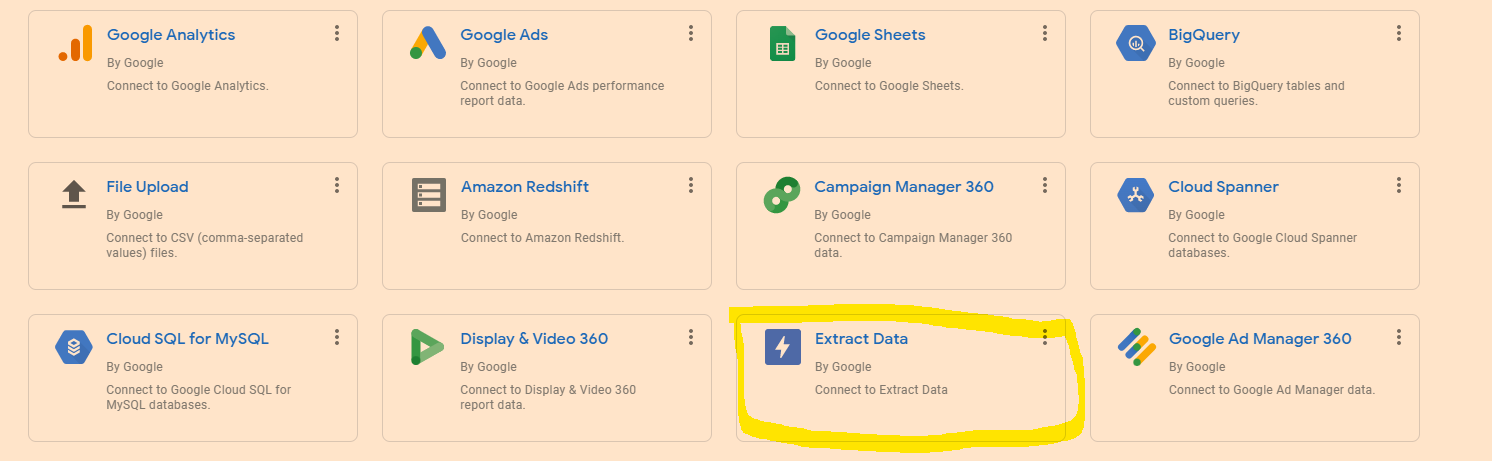Click the Display & Video 360 icon
Viewport: 1492px width, 461px height.
427,347
